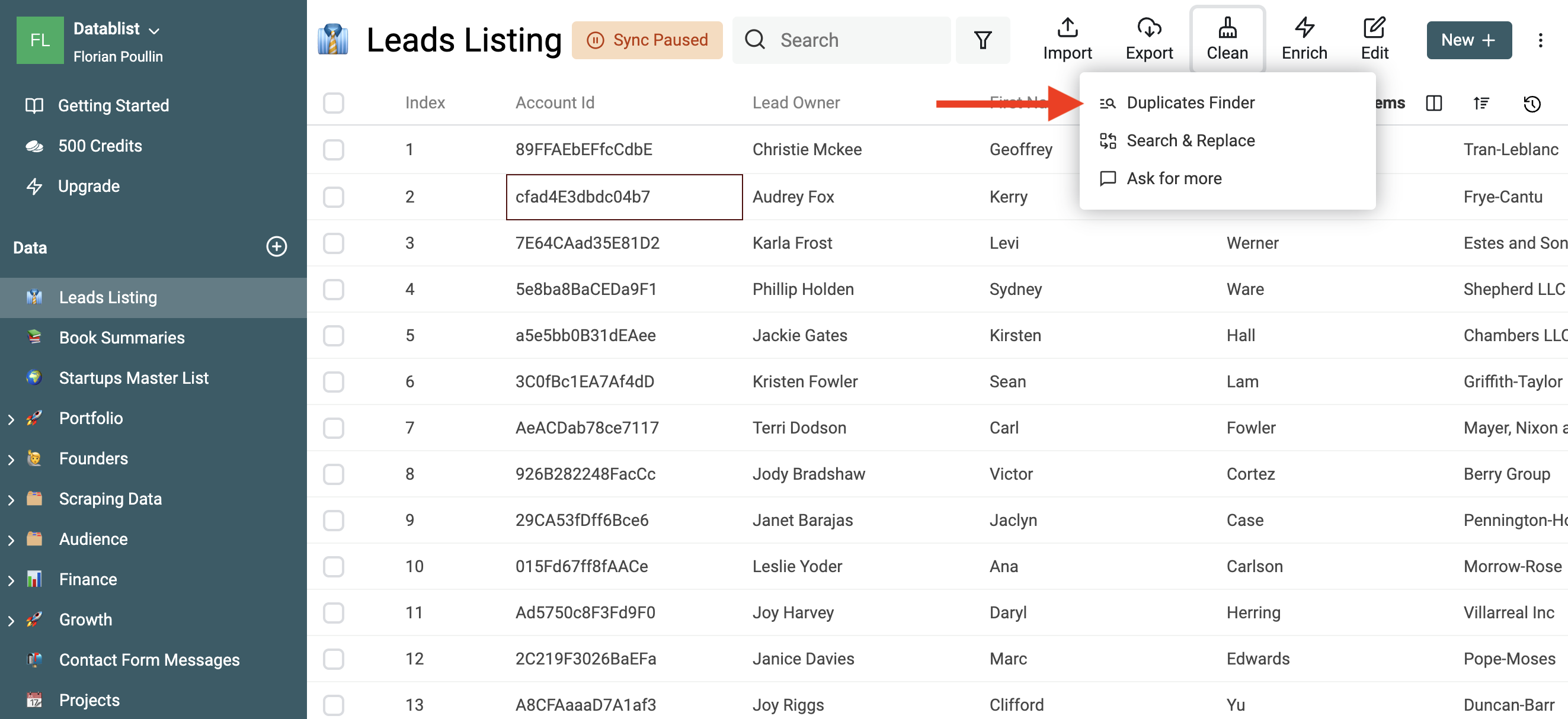Toggle the select-all header checkbox

pyautogui.click(x=333, y=103)
